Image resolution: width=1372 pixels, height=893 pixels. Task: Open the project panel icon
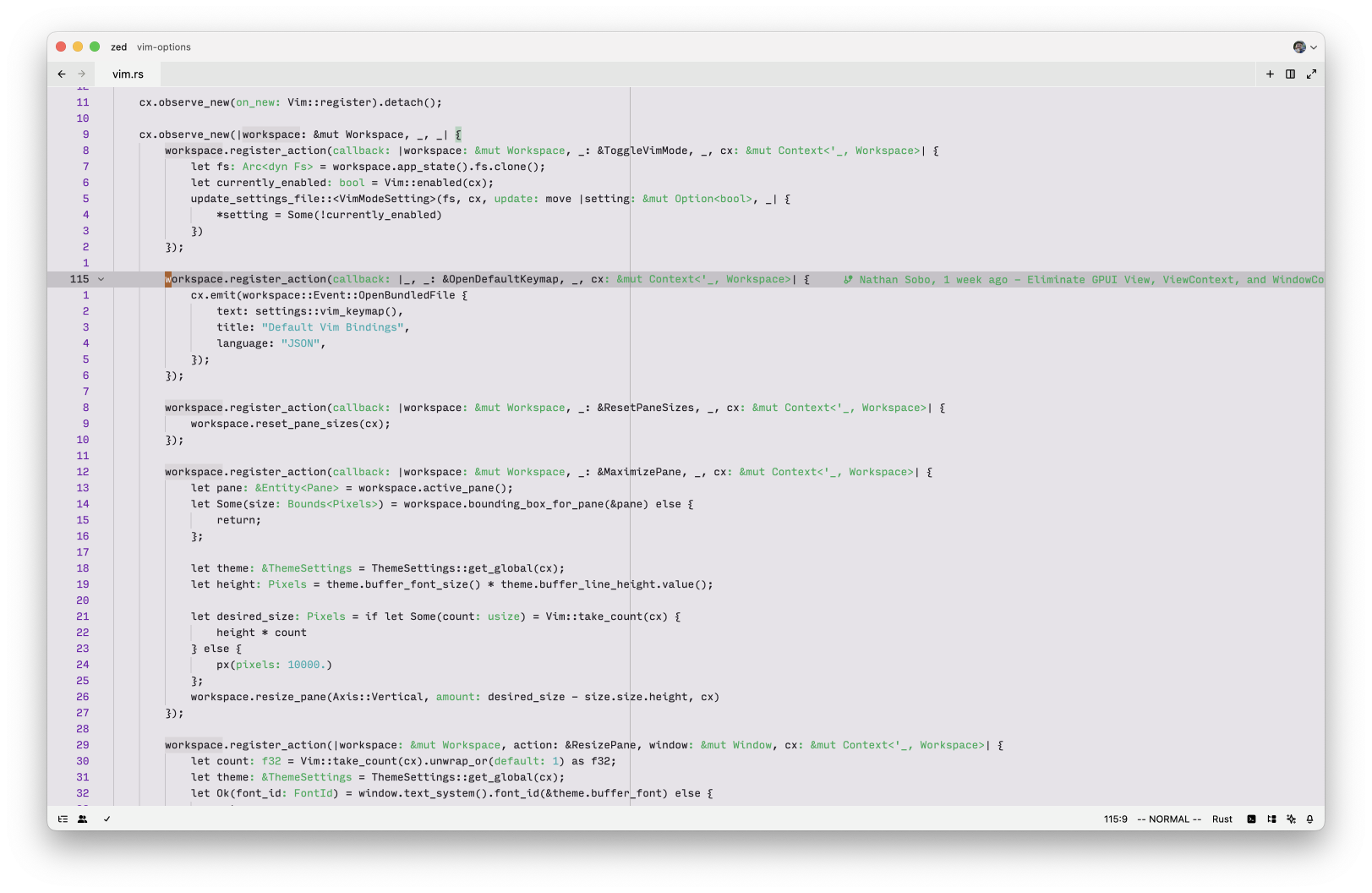click(63, 819)
